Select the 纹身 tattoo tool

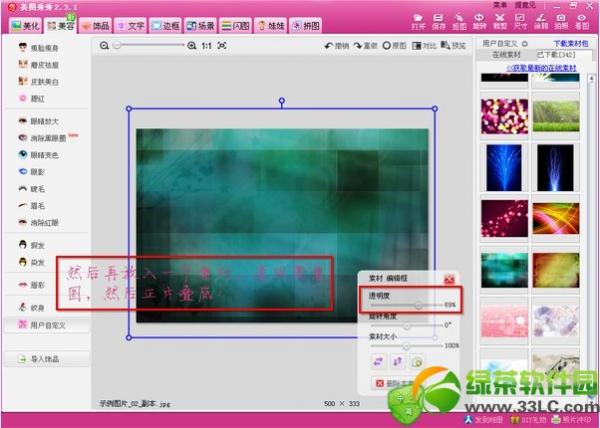point(32,308)
